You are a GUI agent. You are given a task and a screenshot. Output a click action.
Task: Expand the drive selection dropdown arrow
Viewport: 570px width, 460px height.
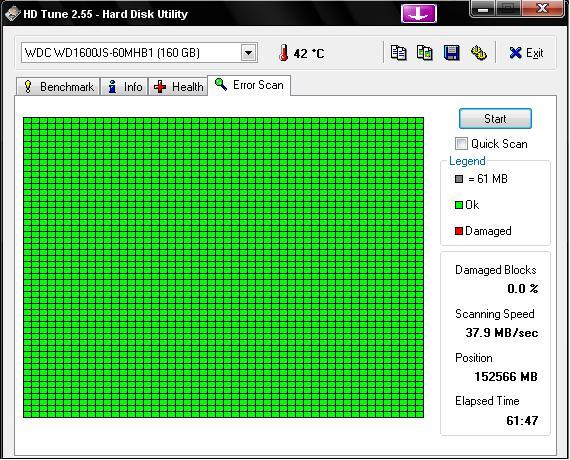(249, 53)
